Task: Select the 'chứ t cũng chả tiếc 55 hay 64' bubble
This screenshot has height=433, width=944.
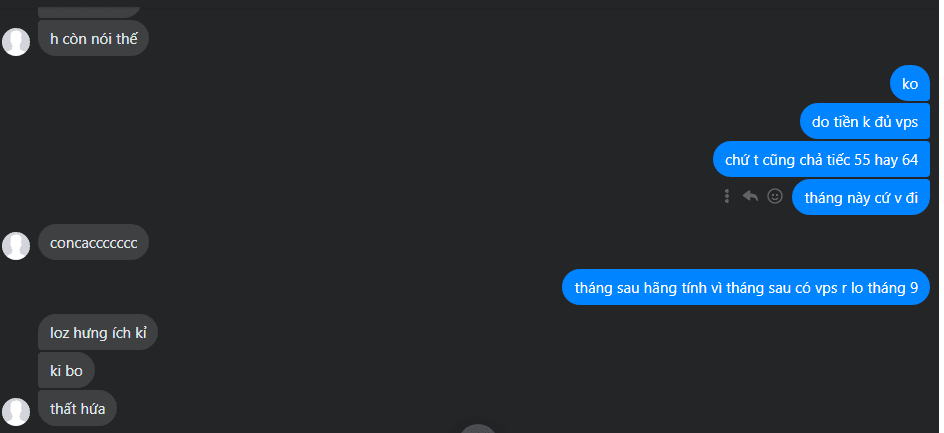Action: click(821, 160)
